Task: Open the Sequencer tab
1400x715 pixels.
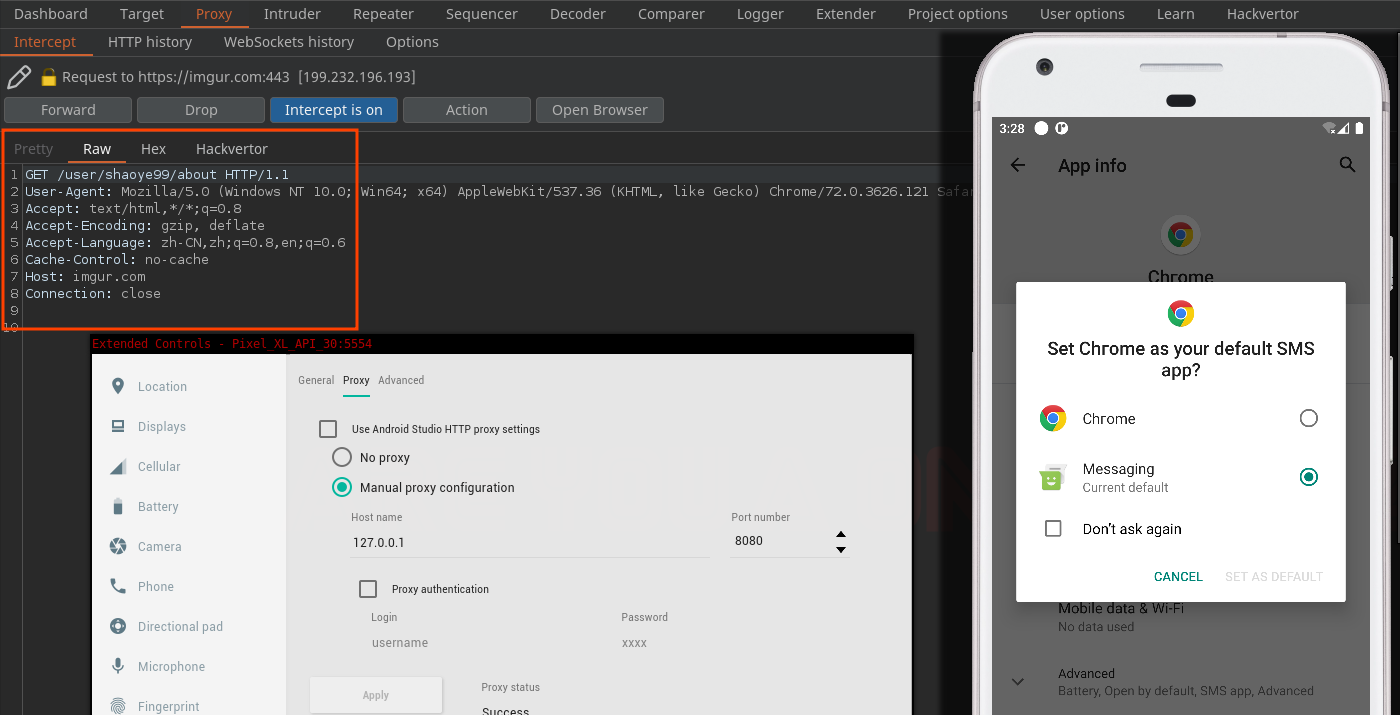Action: 482,14
